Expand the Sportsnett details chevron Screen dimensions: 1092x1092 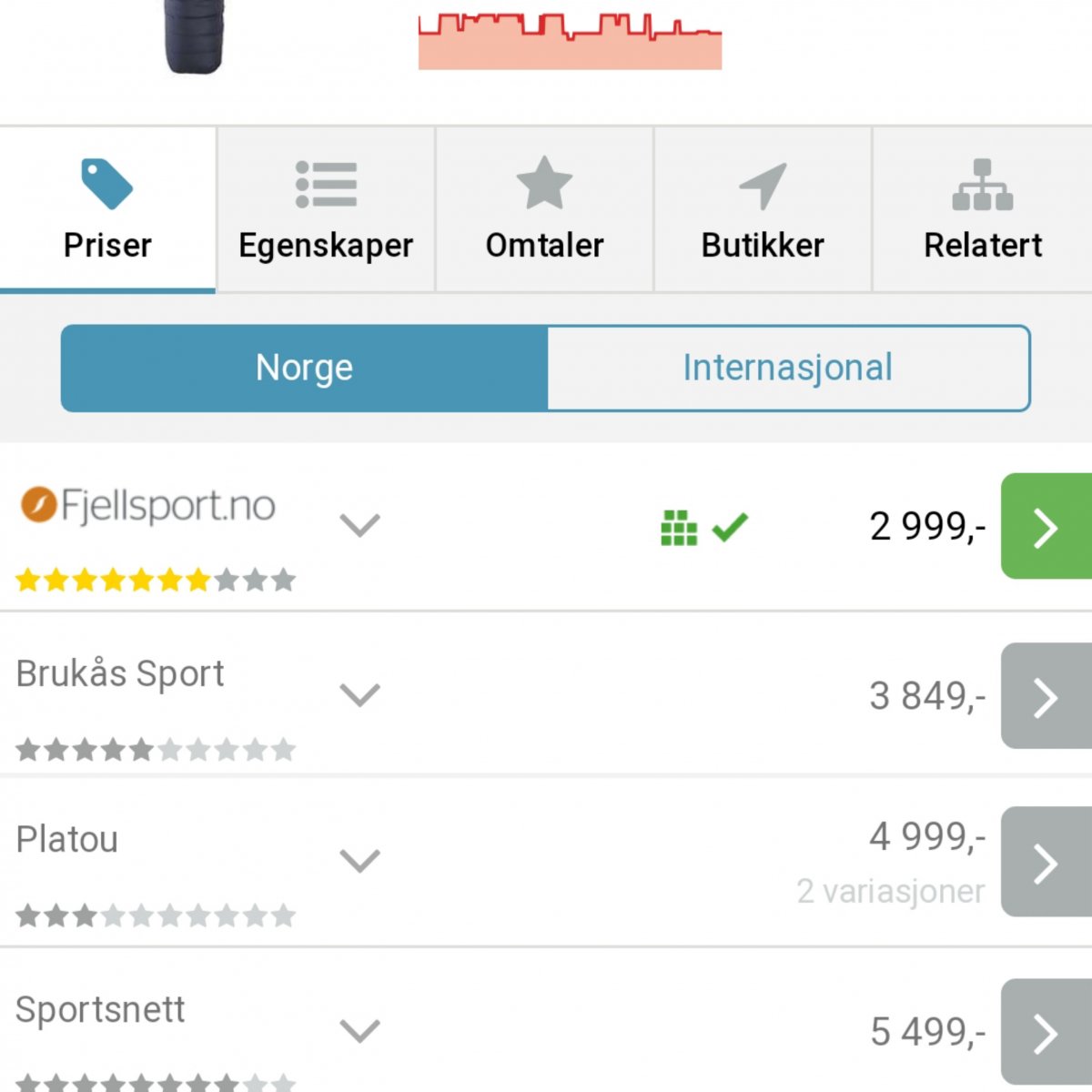(x=359, y=1031)
